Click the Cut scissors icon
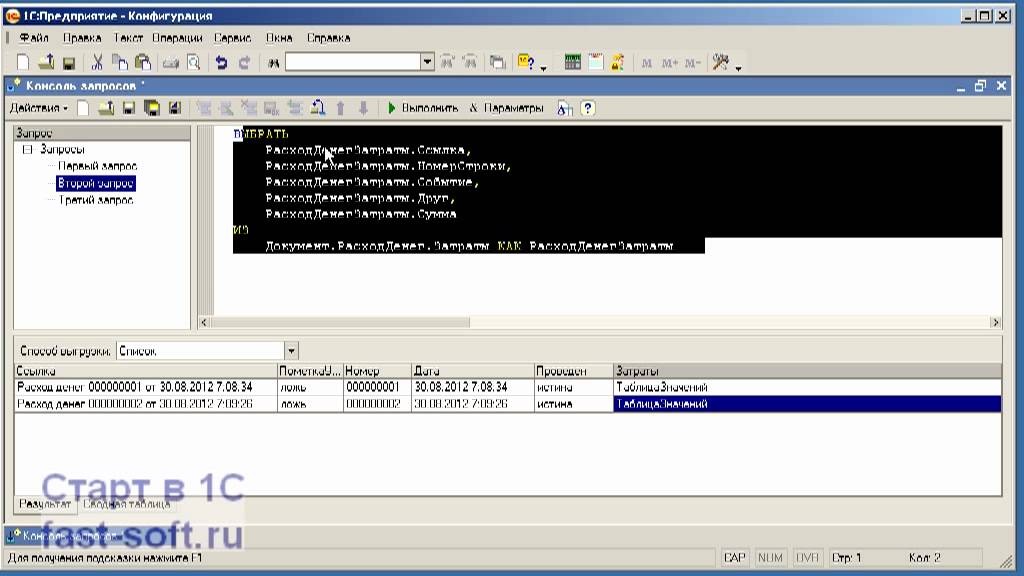Image resolution: width=1024 pixels, height=576 pixels. click(97, 63)
